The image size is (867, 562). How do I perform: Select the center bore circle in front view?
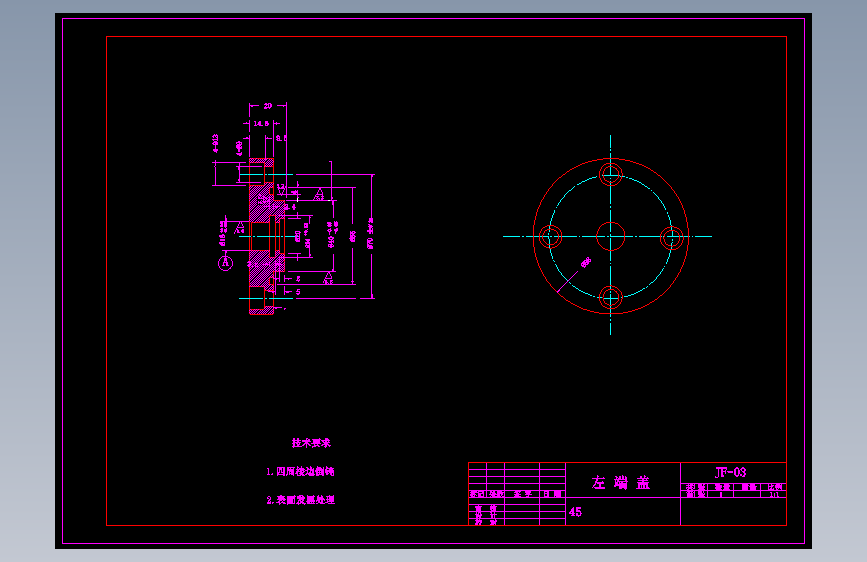coord(610,236)
